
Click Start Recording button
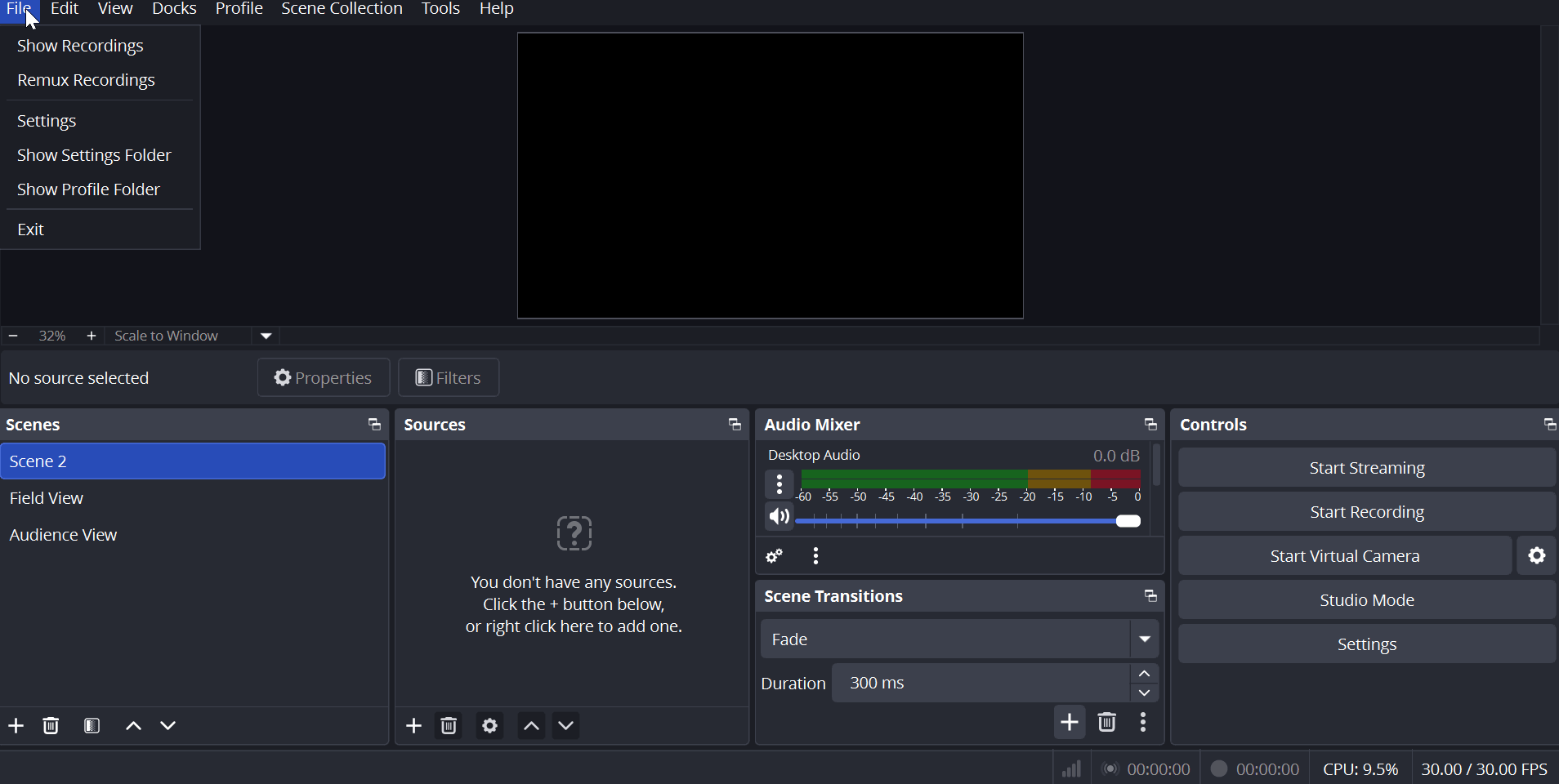1366,512
